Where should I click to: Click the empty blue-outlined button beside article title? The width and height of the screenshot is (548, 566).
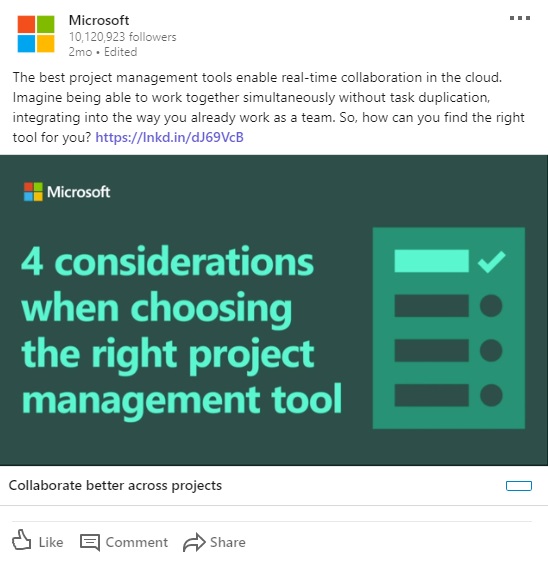click(x=519, y=486)
